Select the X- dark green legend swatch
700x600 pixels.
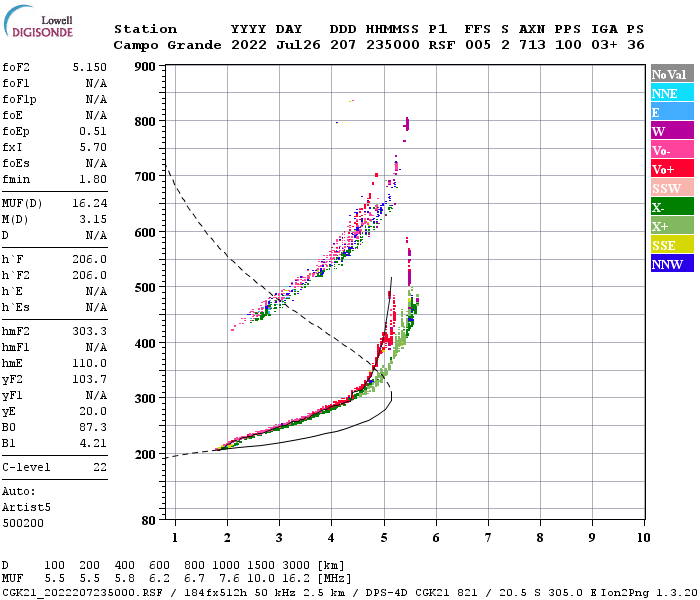[672, 207]
